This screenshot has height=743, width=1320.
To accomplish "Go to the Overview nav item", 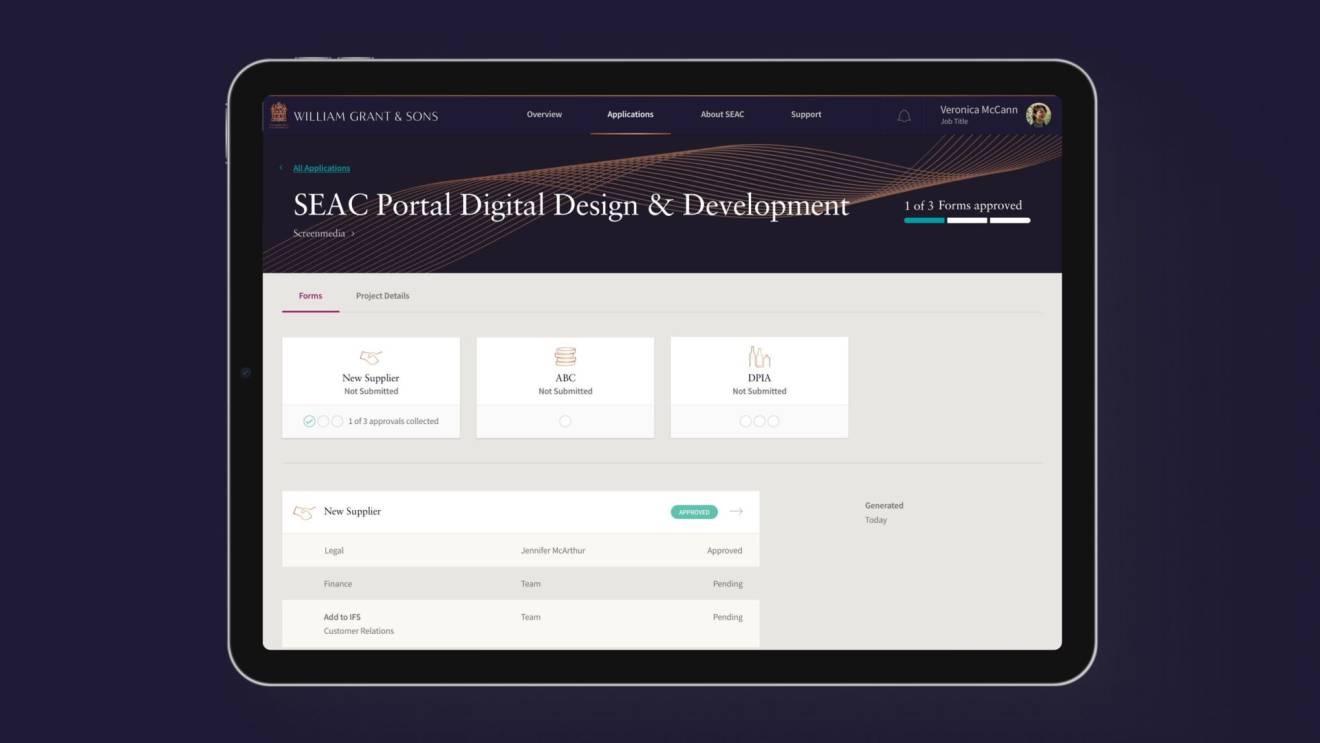I will [544, 115].
